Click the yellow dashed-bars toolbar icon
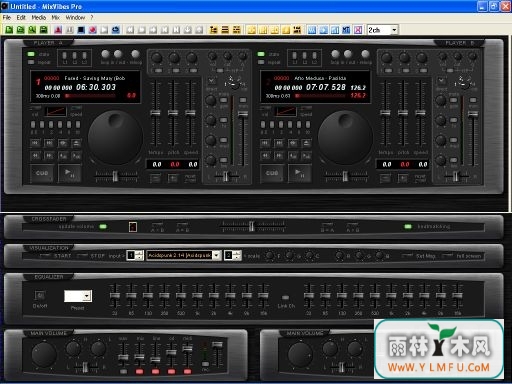Viewport: 512px width, 384px height. 237,30
